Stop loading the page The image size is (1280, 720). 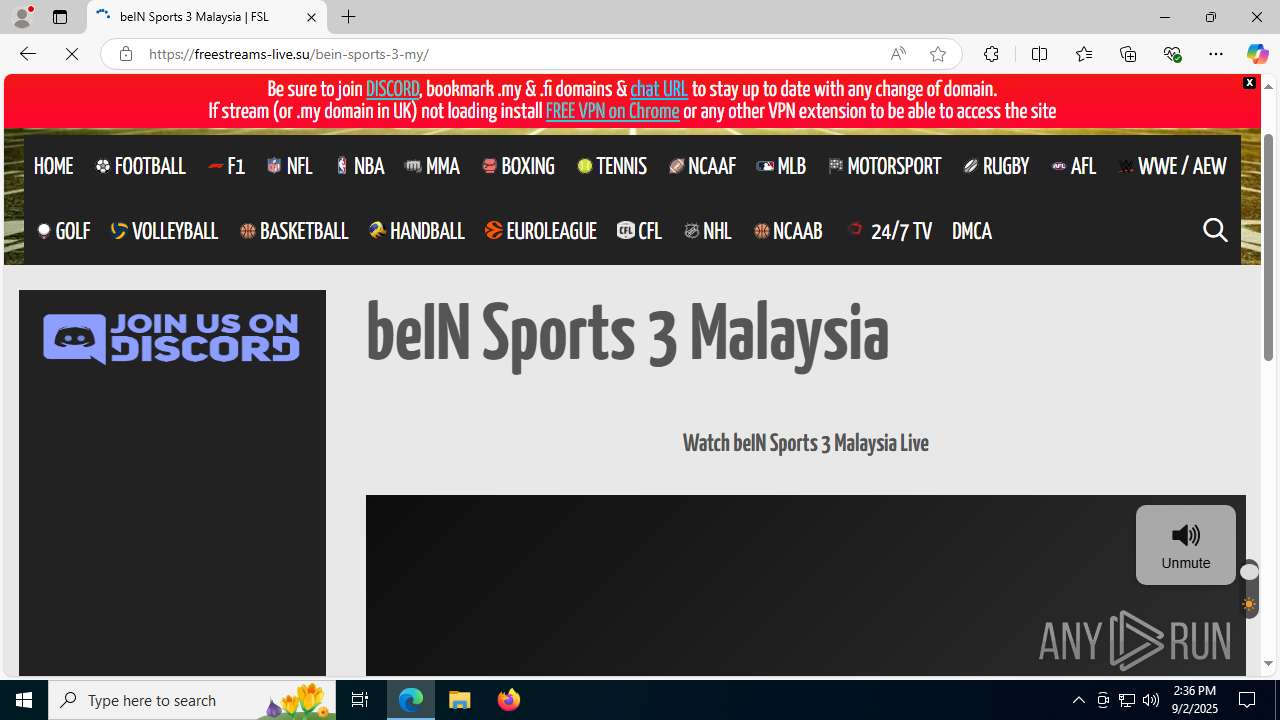click(x=72, y=54)
